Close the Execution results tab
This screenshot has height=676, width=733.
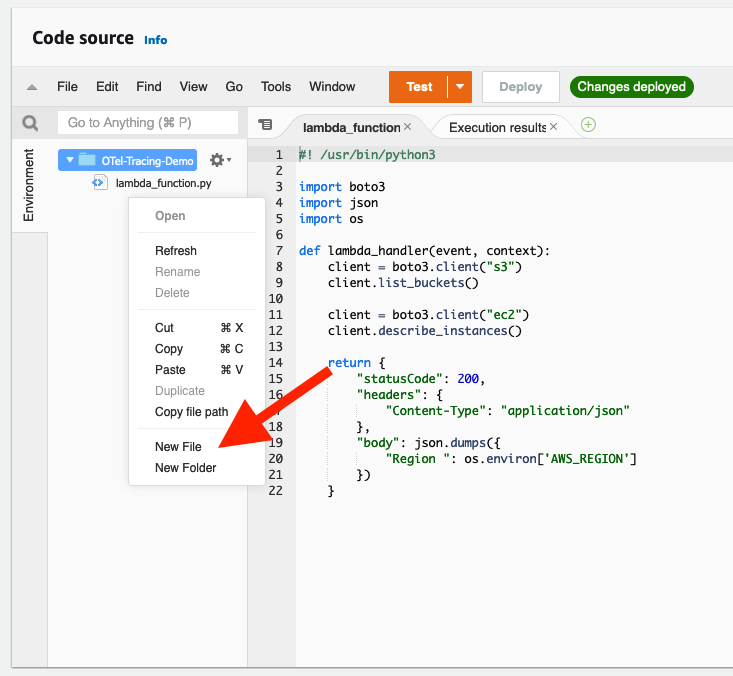point(553,127)
